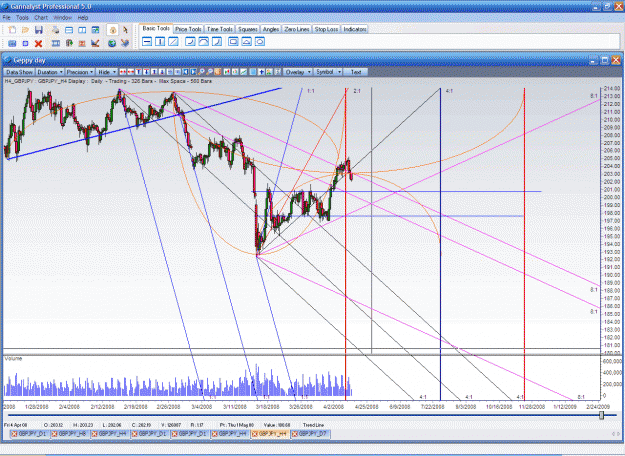Select the pointer arrow tool

point(125,30)
